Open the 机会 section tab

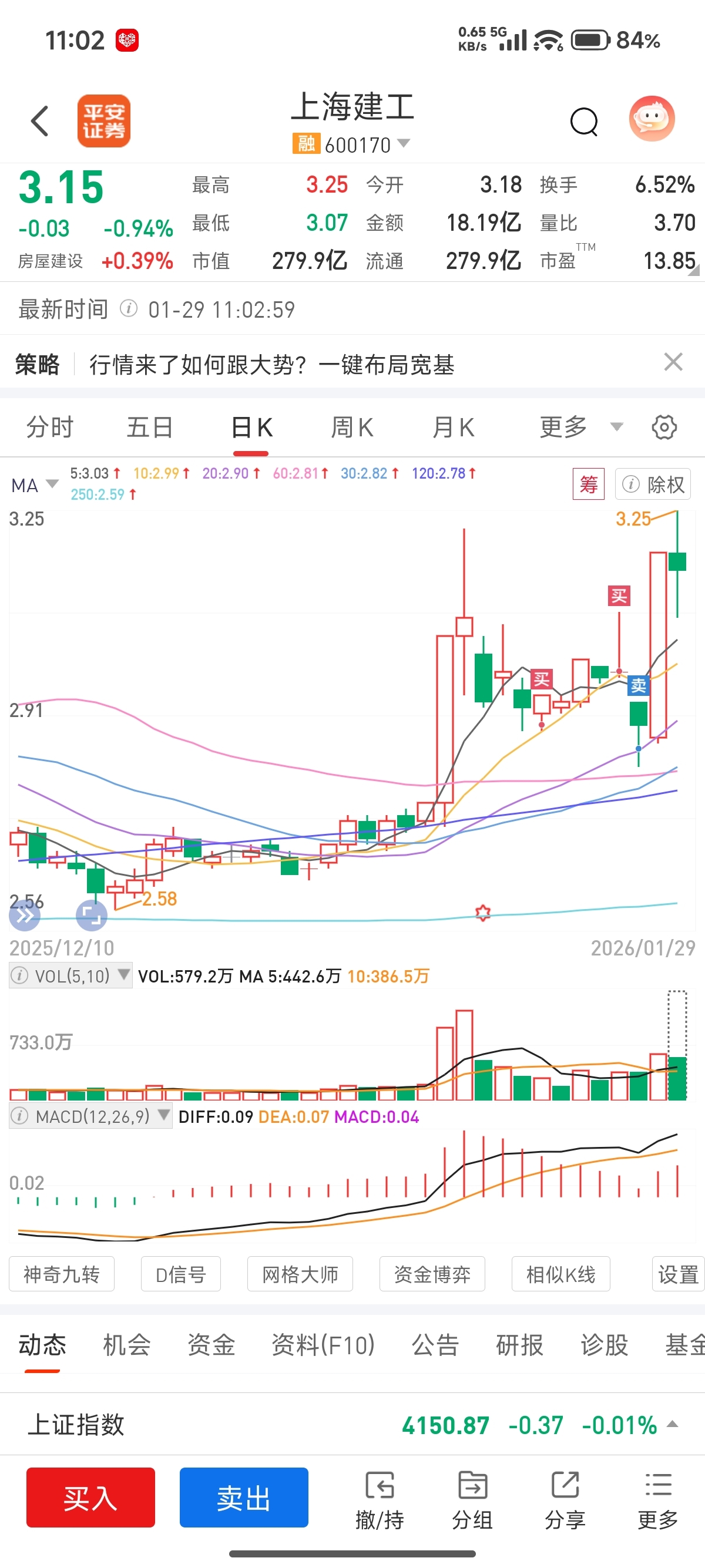127,1345
